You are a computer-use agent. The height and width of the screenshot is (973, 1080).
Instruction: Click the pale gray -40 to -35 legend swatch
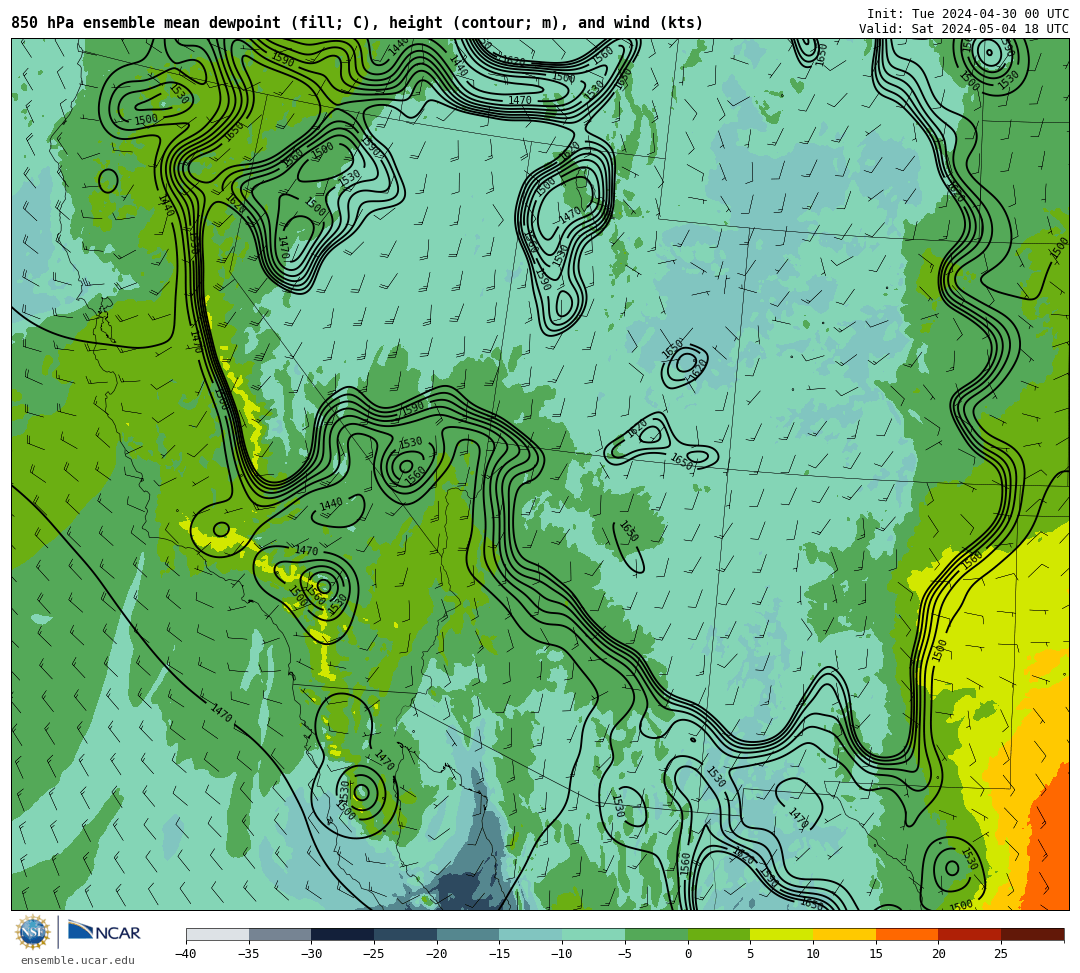pos(218,934)
